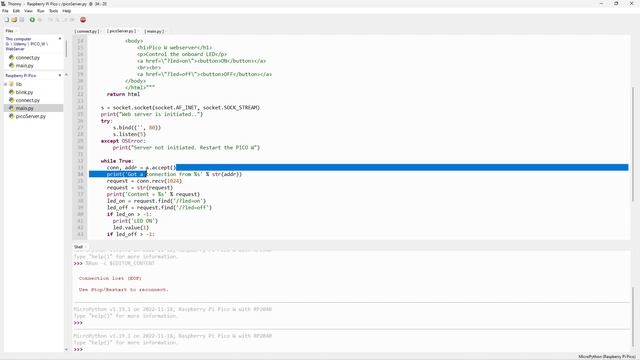
Task: Click the Step into toolbar icon
Action: pos(58,20)
